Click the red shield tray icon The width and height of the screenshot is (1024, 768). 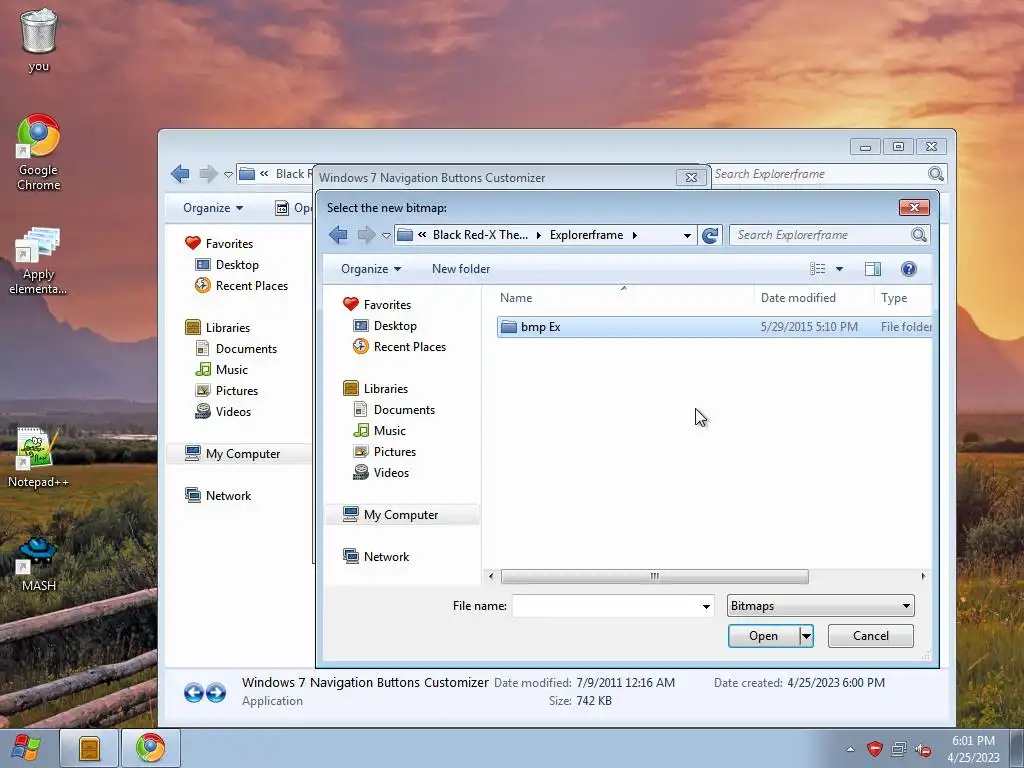point(875,749)
